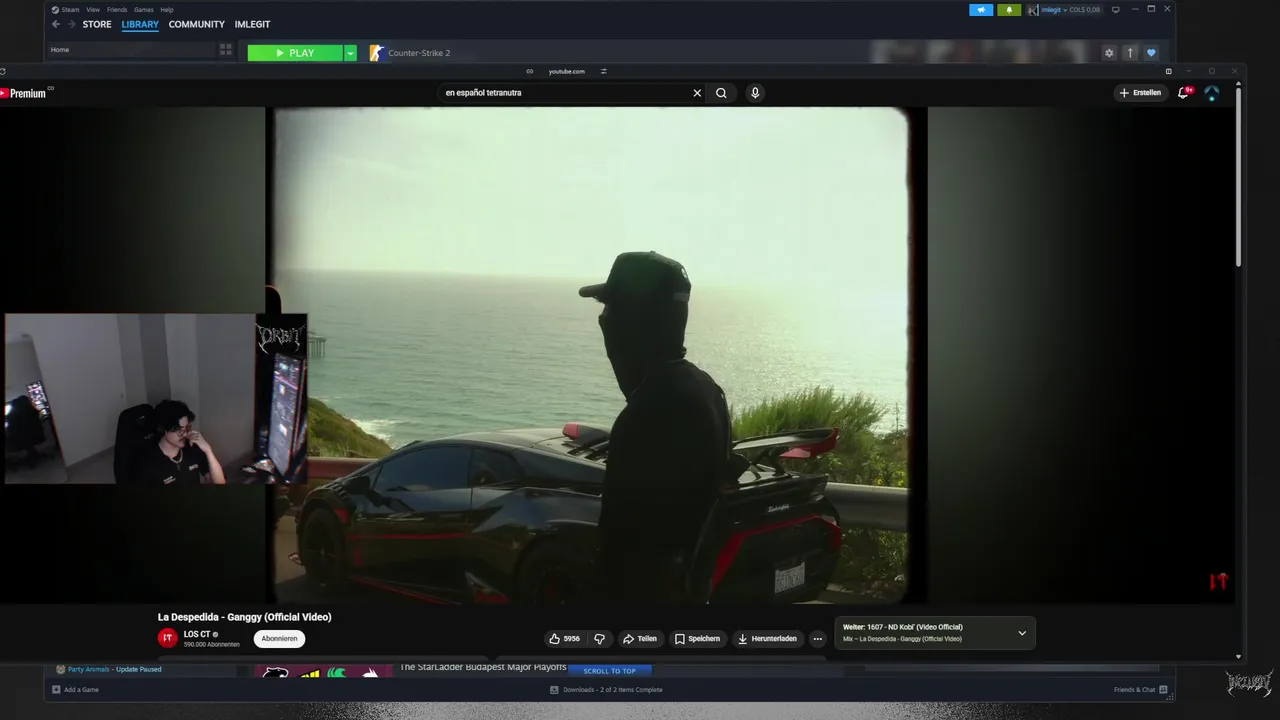Click 'Weiter: 1607 - ND Kobi' next-up text
The width and height of the screenshot is (1280, 720).
pyautogui.click(x=903, y=627)
